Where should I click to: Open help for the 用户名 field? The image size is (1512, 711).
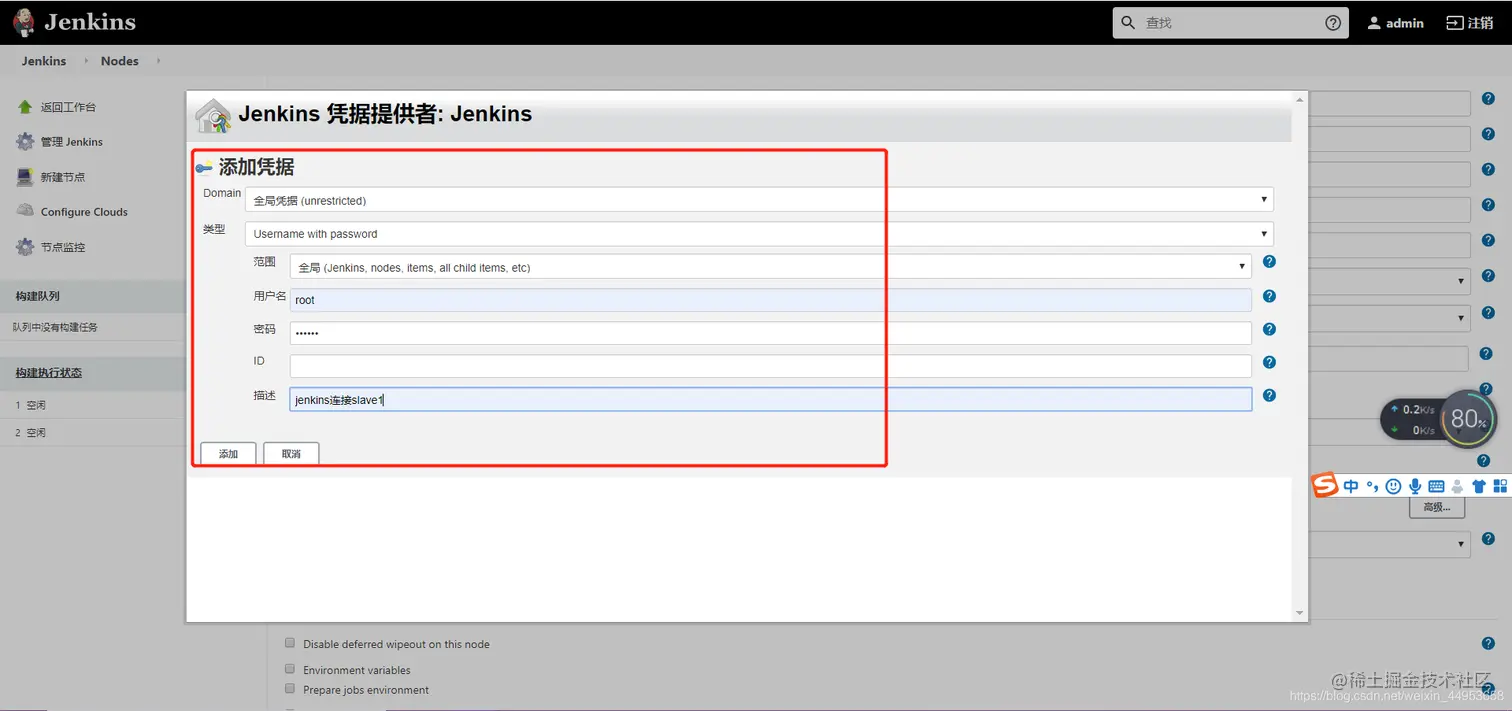(x=1269, y=296)
